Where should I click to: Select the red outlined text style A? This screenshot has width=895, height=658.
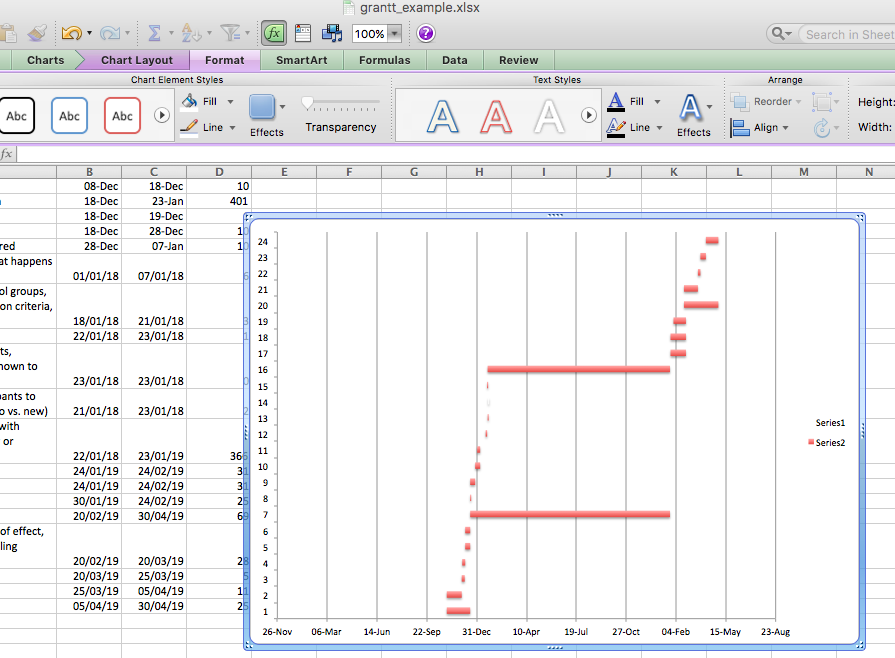496,116
